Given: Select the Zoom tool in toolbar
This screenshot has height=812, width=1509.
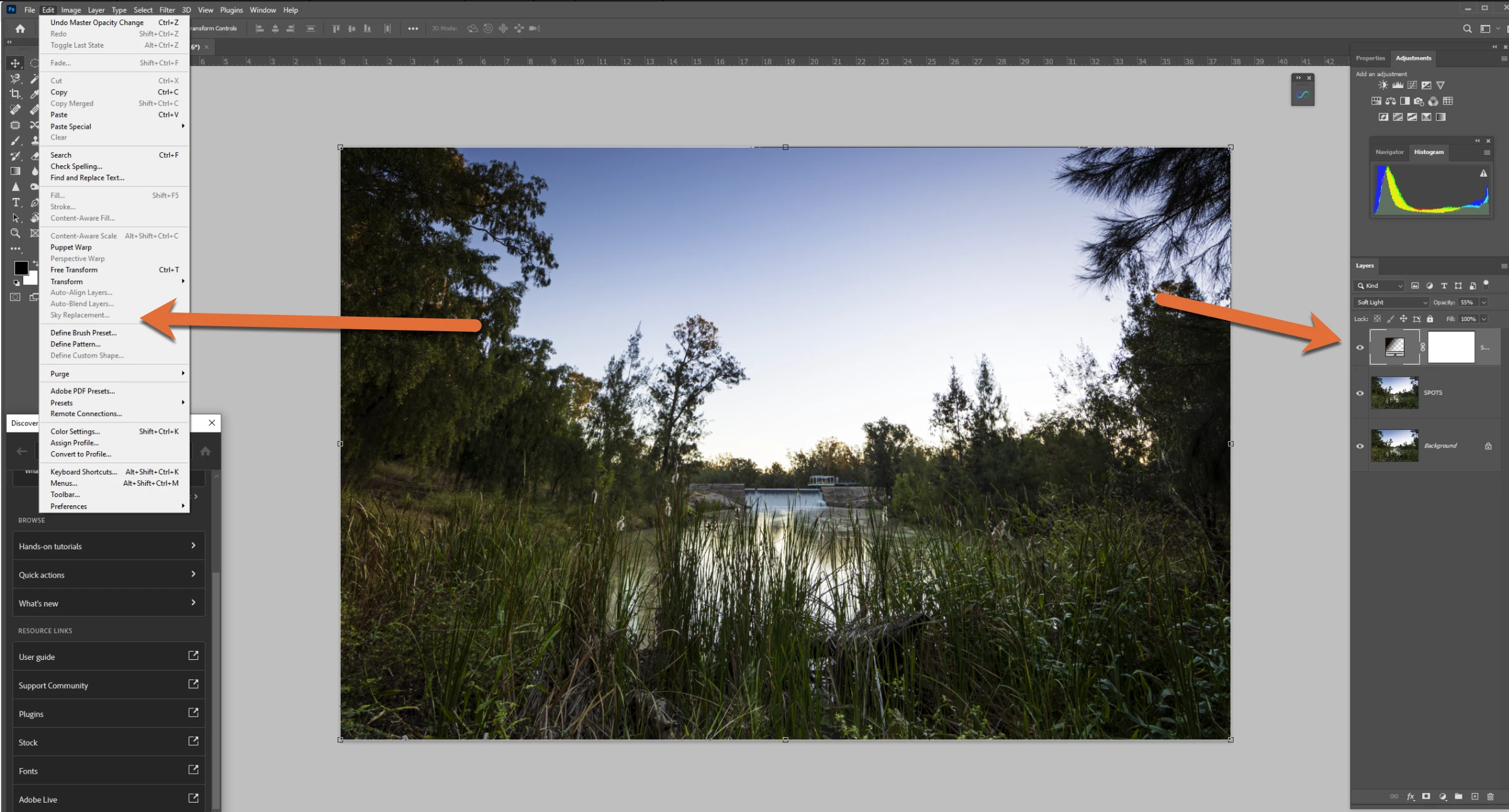Looking at the screenshot, I should (15, 233).
